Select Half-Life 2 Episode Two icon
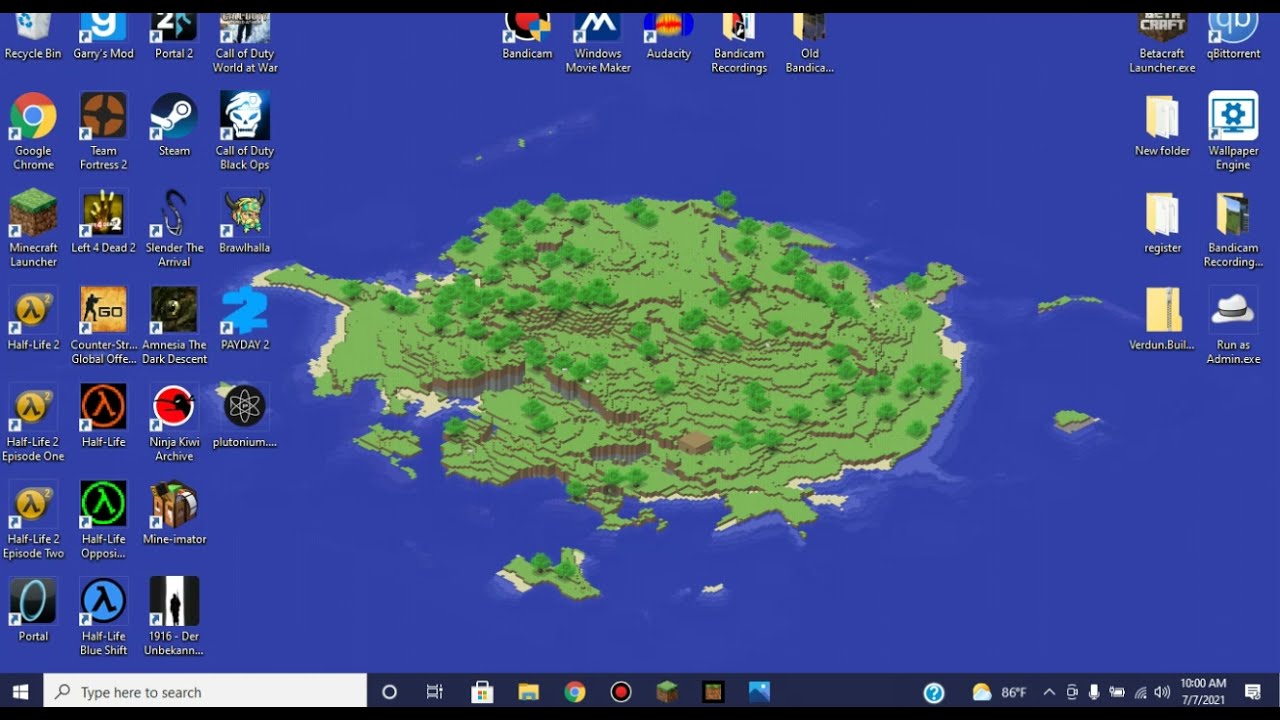Image resolution: width=1280 pixels, height=720 pixels. click(33, 519)
